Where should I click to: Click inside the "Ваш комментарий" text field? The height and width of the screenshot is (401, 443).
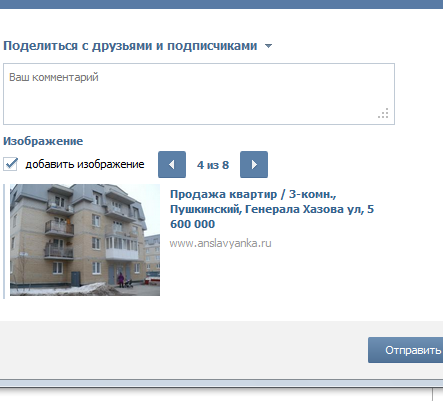click(x=199, y=94)
